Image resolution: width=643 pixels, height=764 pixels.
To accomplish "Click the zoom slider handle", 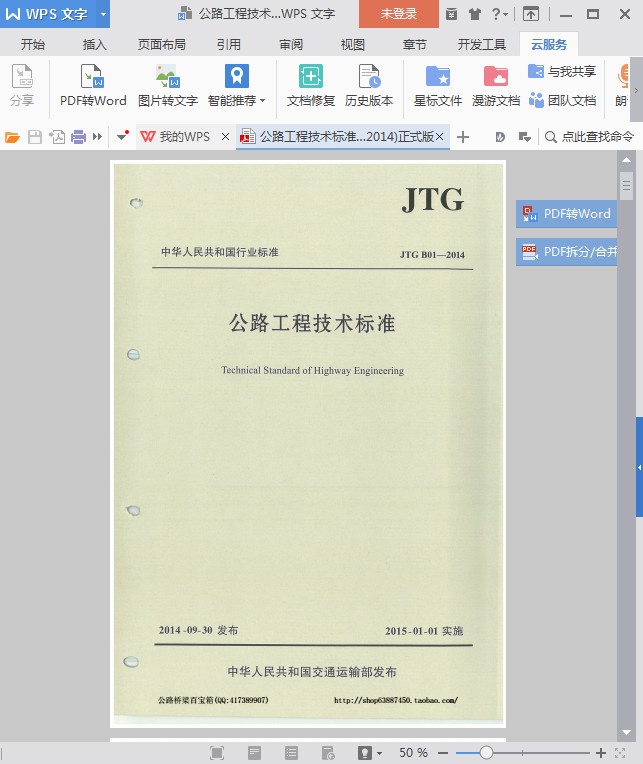I will coord(486,753).
